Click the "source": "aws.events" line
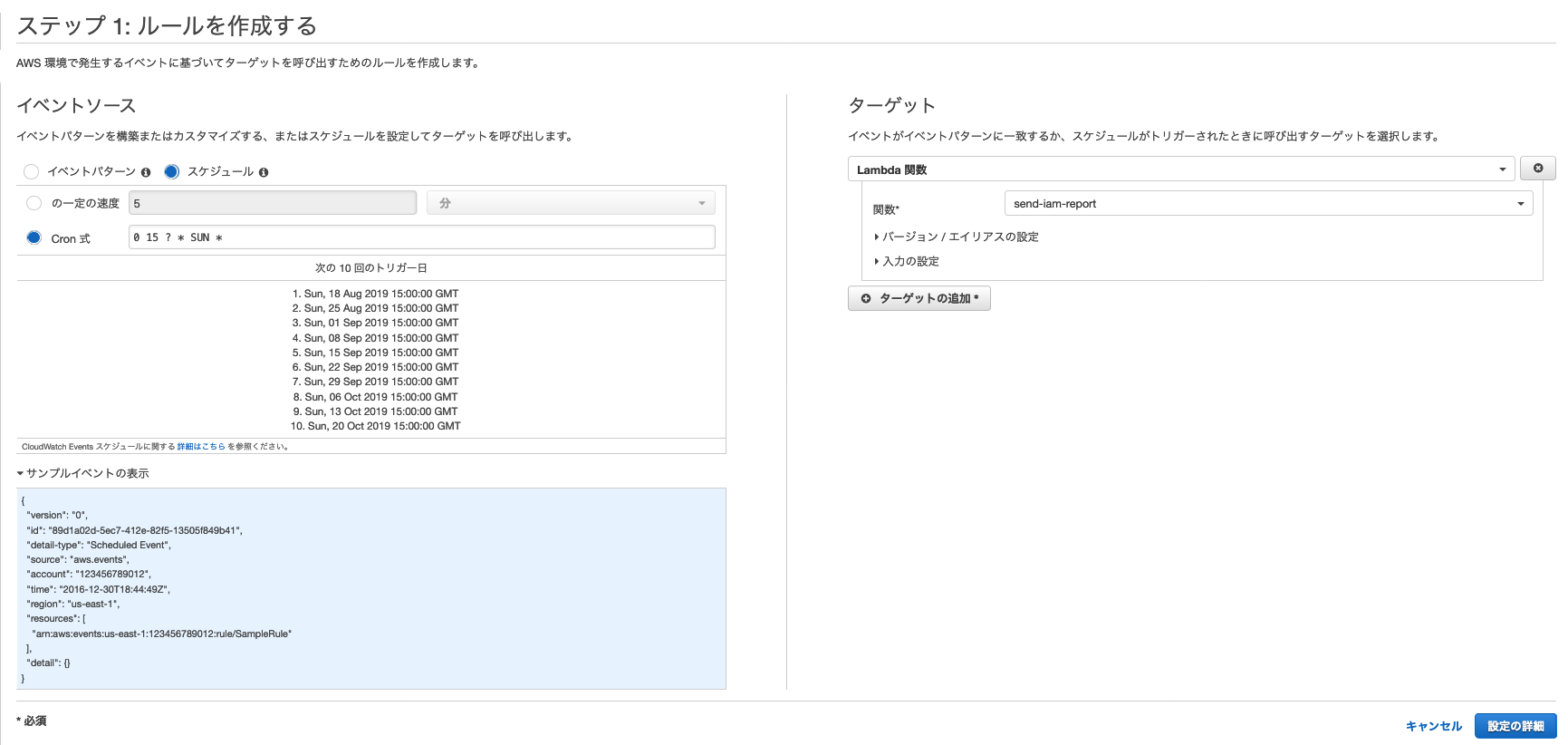 pos(78,559)
